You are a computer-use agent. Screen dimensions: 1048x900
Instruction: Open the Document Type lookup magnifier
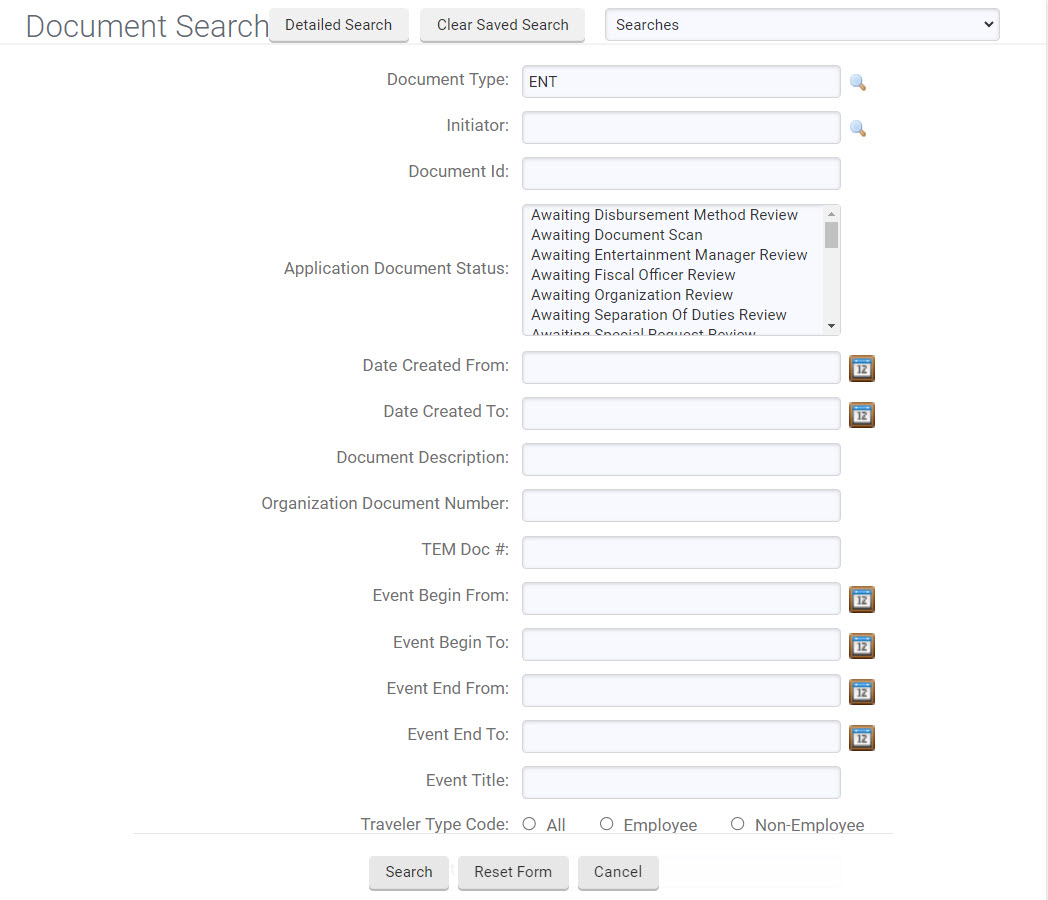(x=857, y=83)
